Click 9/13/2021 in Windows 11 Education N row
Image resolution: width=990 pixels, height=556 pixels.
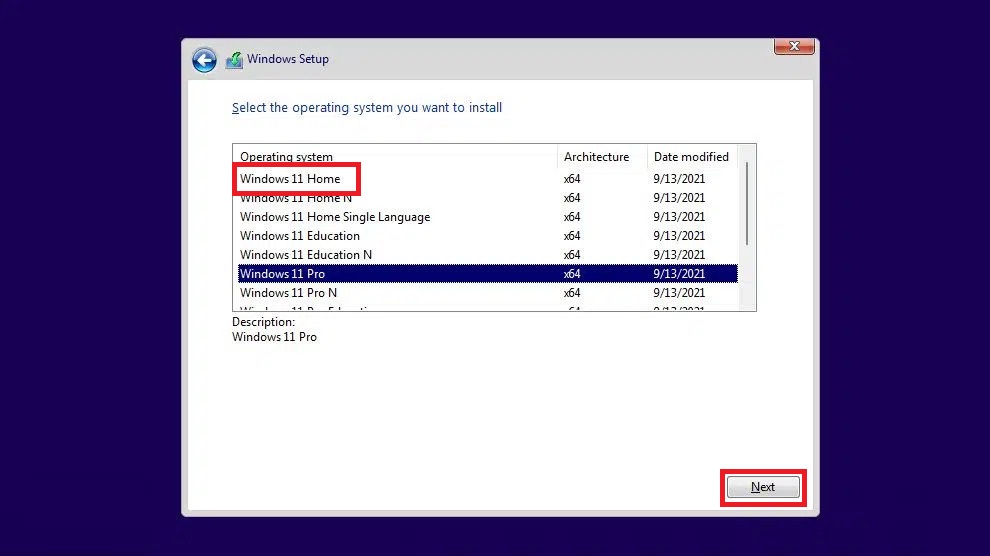click(x=679, y=254)
